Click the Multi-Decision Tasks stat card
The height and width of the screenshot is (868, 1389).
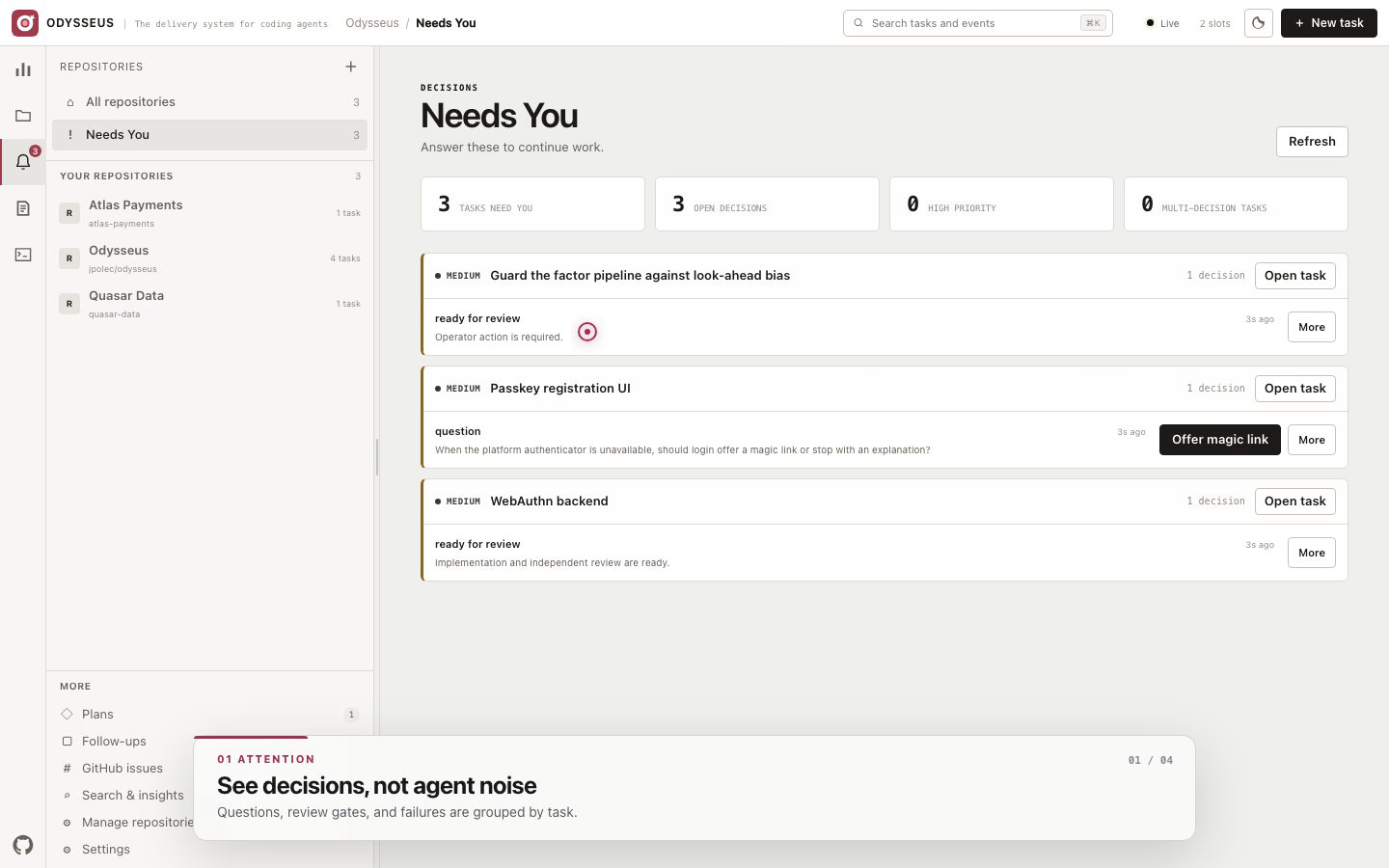(x=1236, y=203)
